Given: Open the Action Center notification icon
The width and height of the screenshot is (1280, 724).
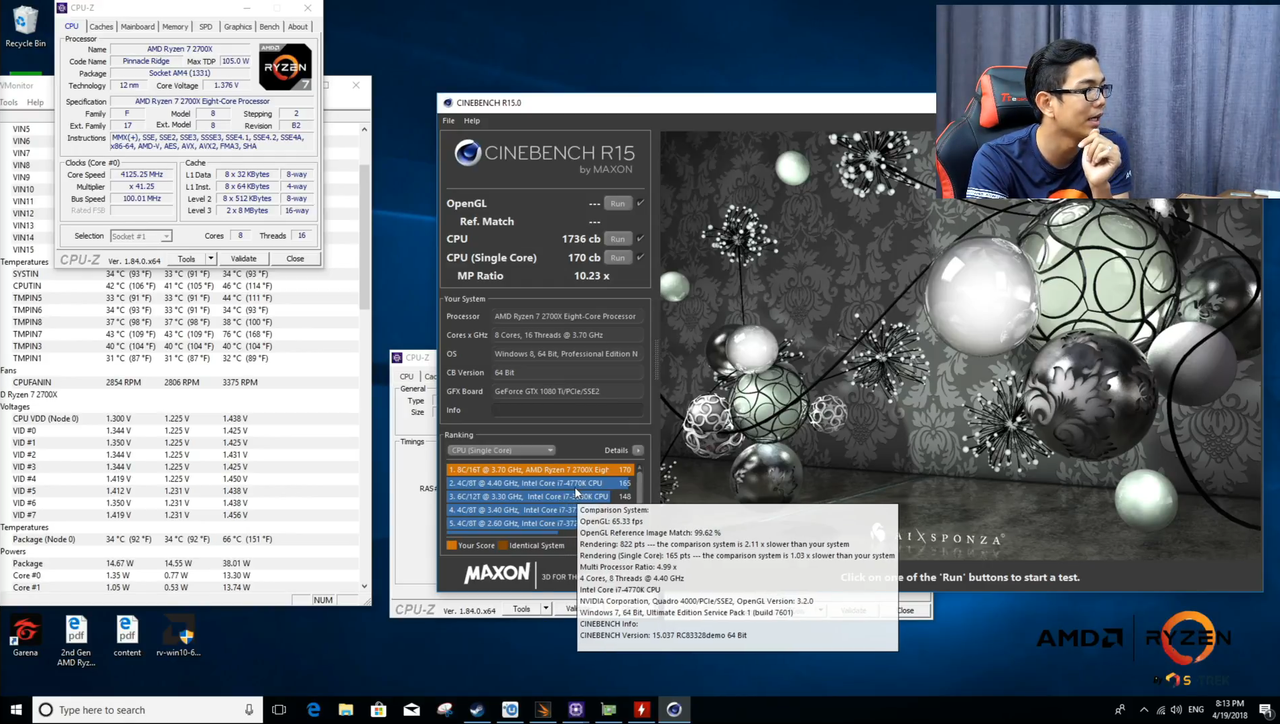Looking at the screenshot, I should 1265,710.
